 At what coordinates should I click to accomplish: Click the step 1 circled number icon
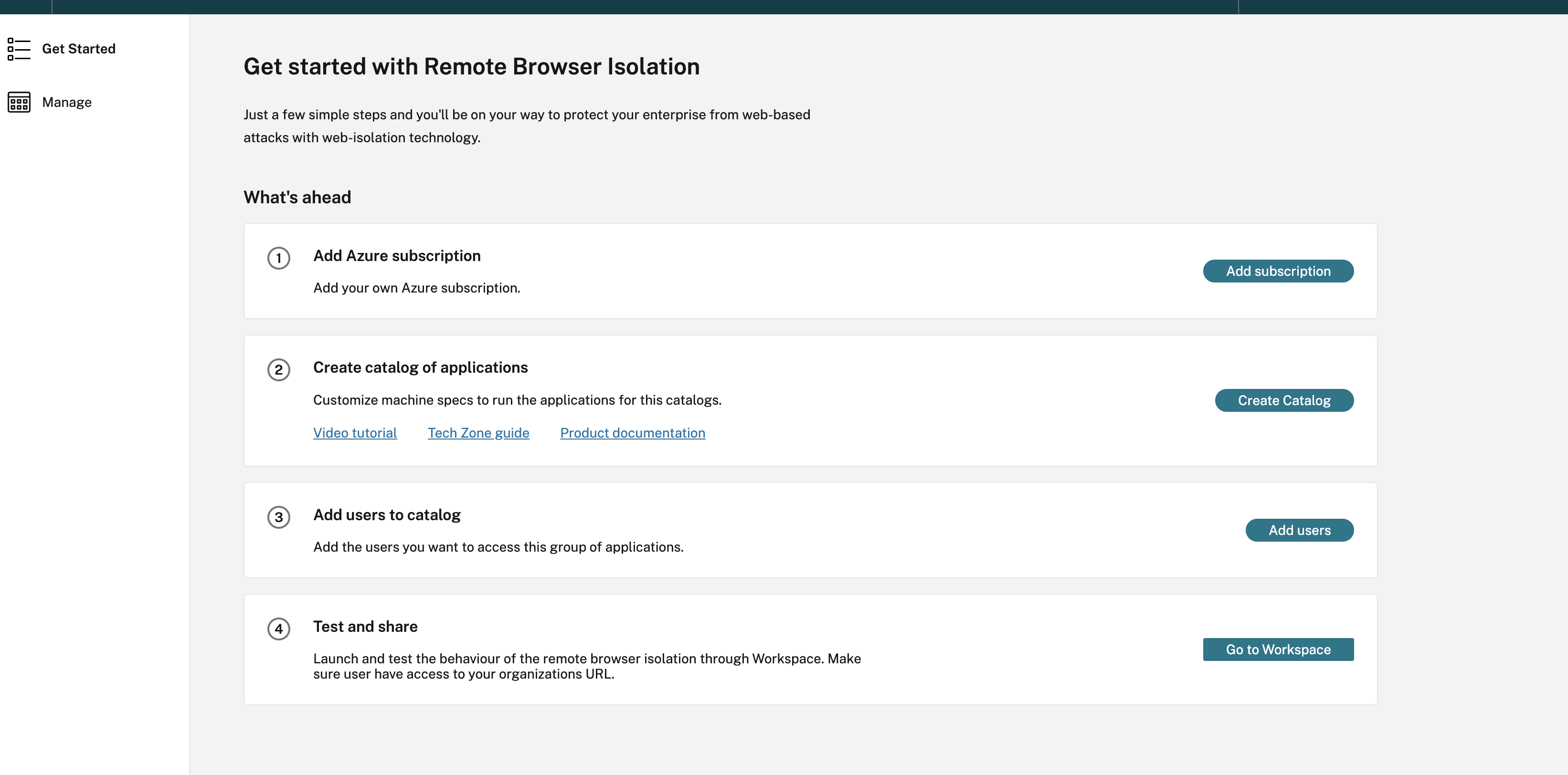(279, 258)
